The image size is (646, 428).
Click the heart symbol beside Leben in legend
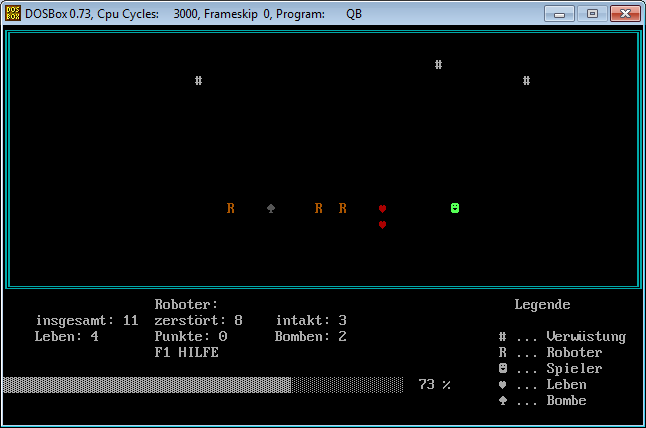[503, 385]
